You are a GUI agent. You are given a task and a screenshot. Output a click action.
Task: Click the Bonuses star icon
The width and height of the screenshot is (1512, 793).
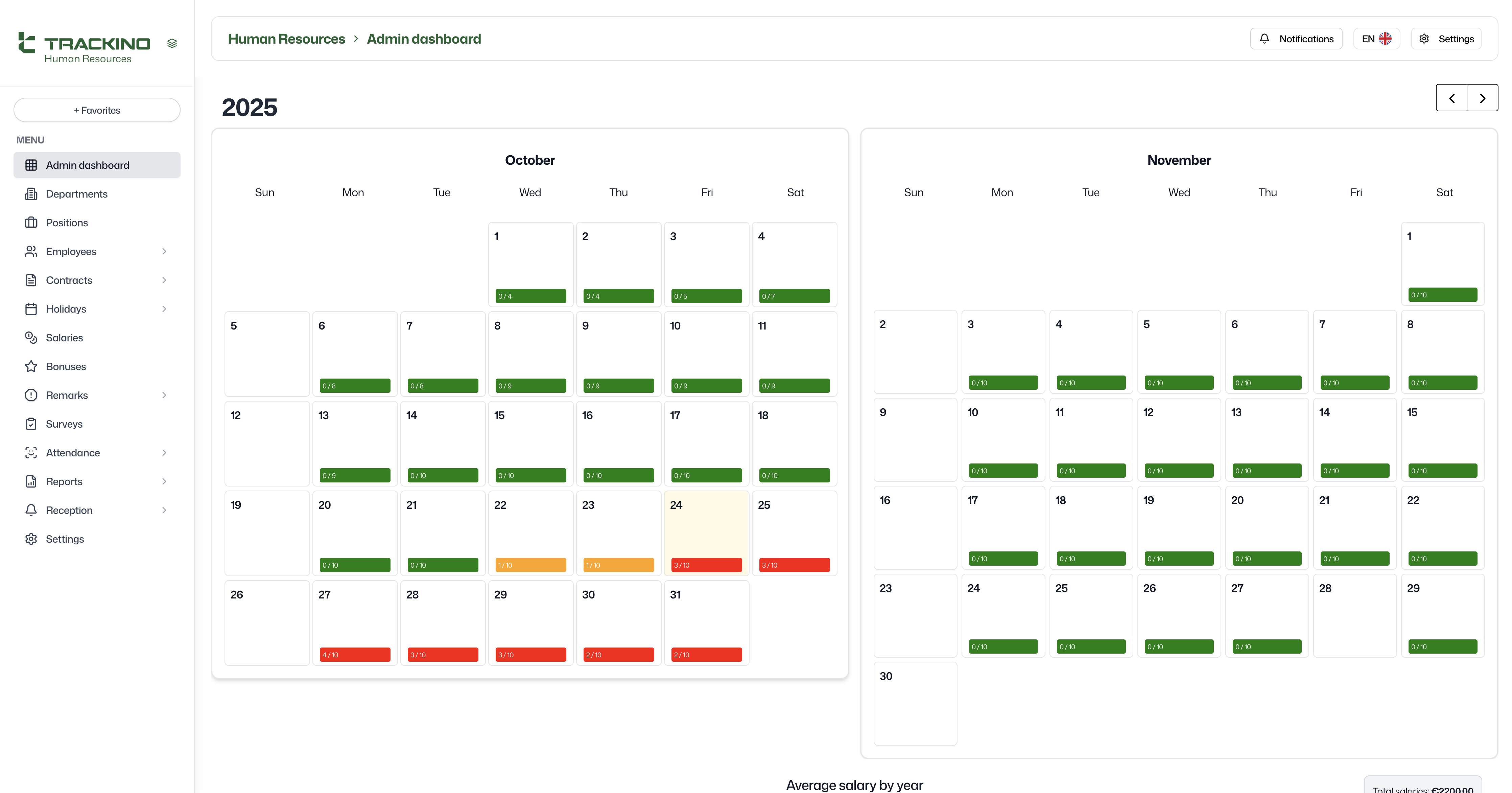point(31,366)
